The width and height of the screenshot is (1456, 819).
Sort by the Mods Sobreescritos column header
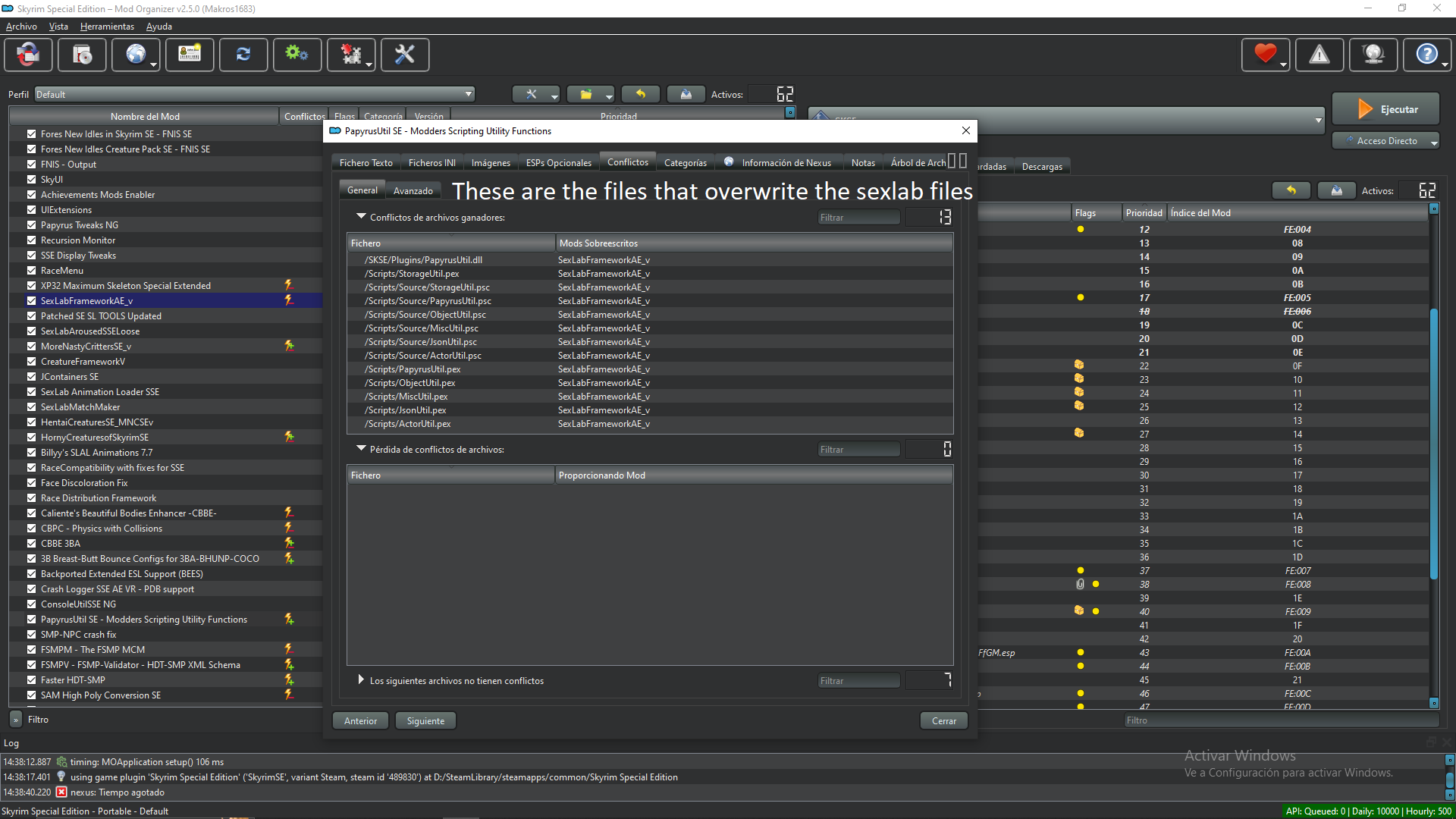click(x=754, y=243)
